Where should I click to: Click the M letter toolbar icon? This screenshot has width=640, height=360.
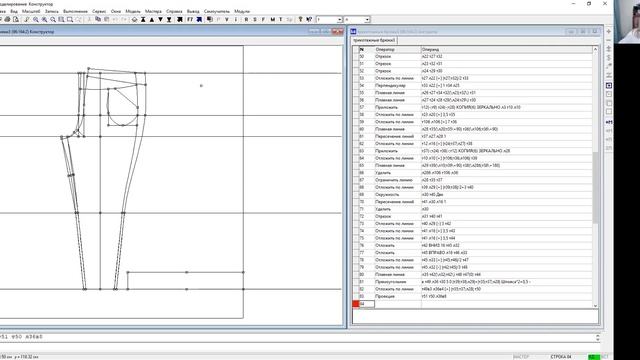pyautogui.click(x=272, y=19)
